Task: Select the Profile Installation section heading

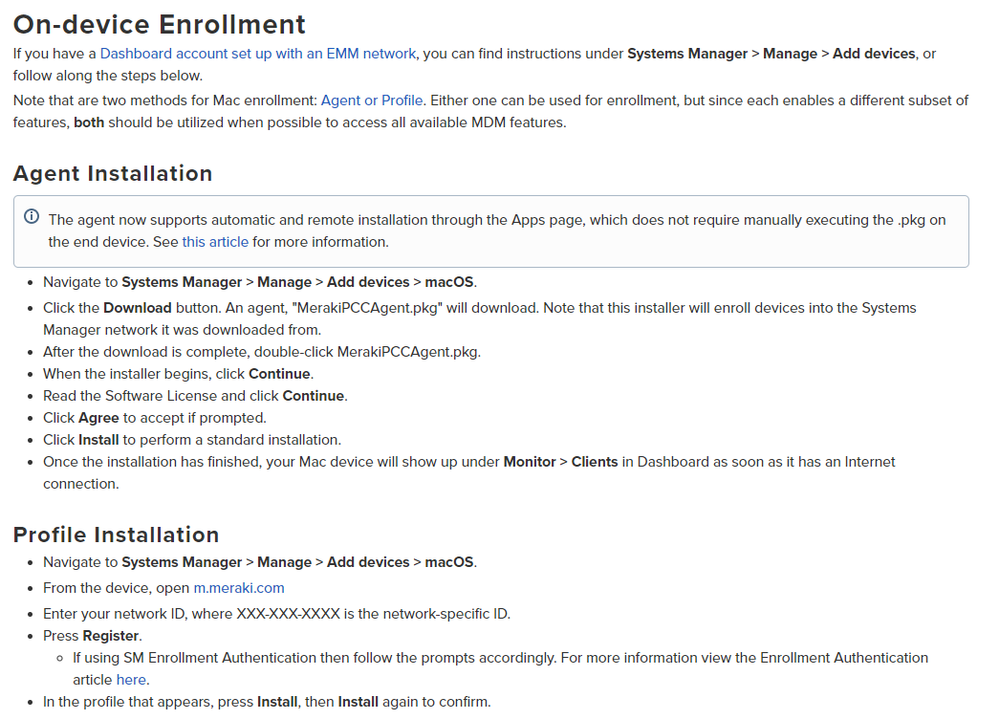Action: [116, 534]
